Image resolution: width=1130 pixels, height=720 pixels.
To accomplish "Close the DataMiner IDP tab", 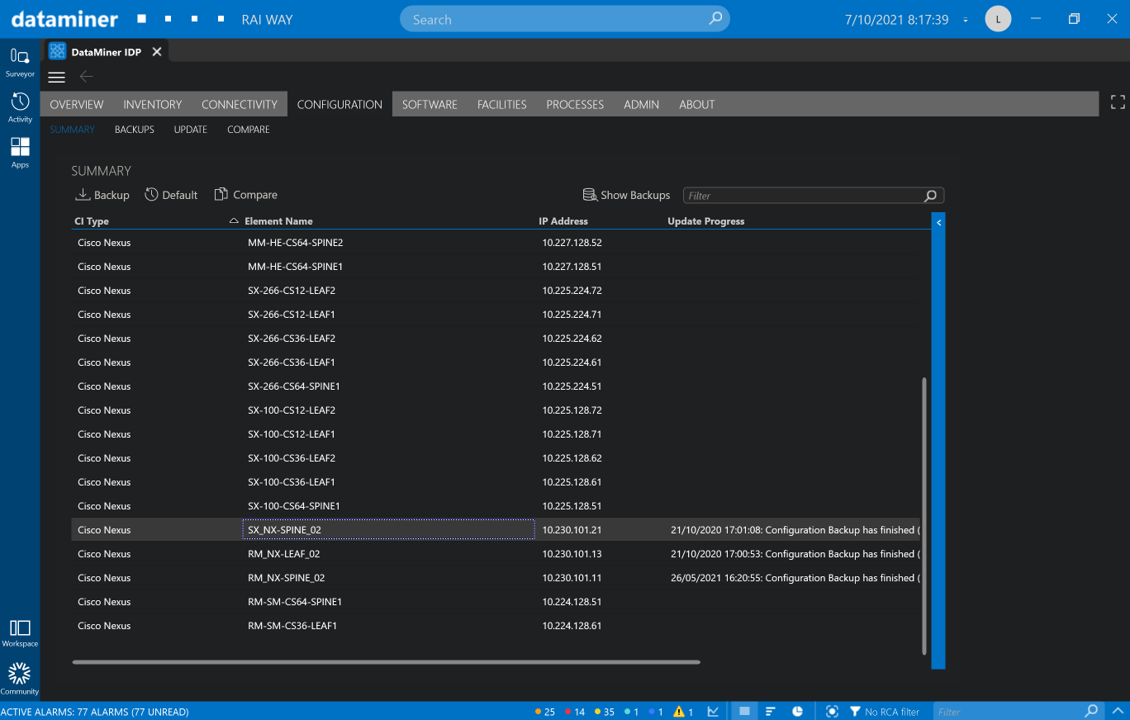I will (x=156, y=52).
